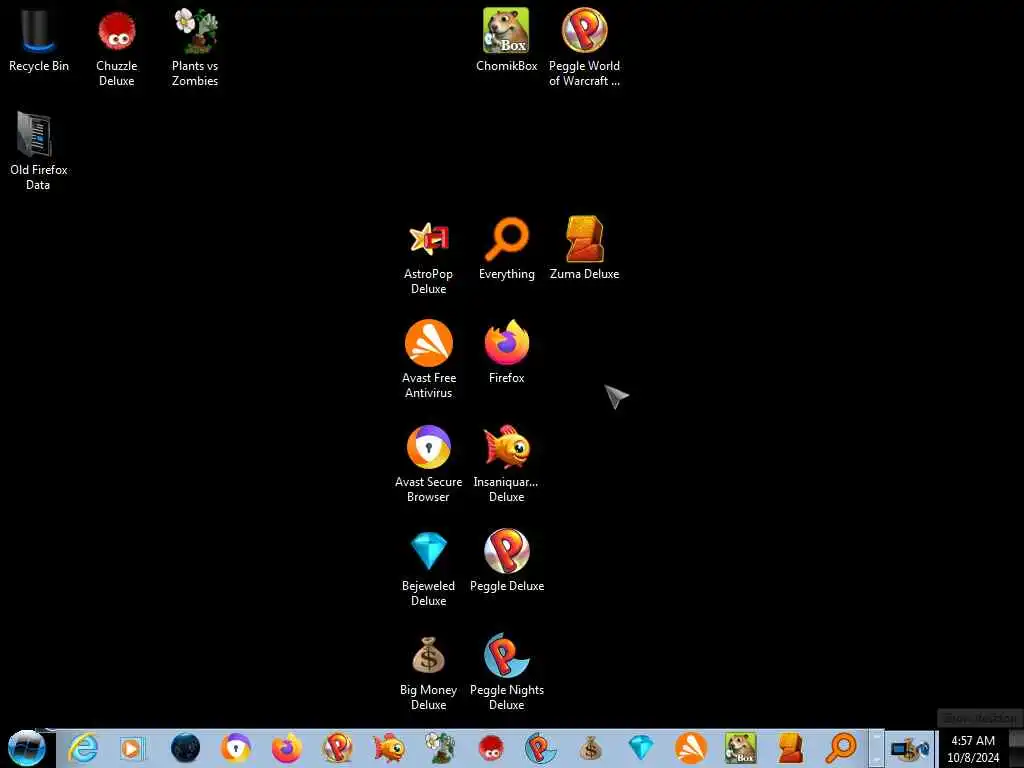Image resolution: width=1024 pixels, height=768 pixels.
Task: Select the Everything desktop shortcut
Action: [506, 248]
